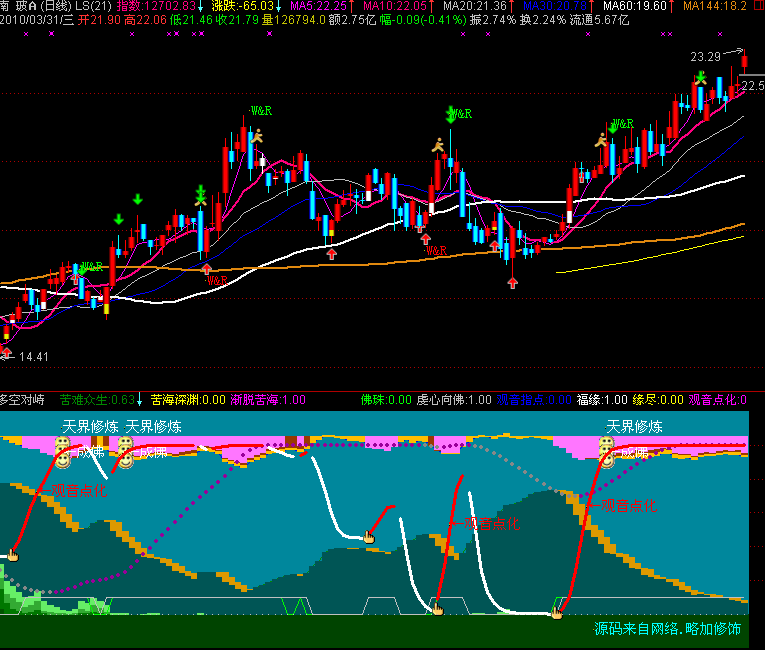Click the fourth hand pointer from left in indicator
This screenshot has height=650, width=765.
[557, 613]
